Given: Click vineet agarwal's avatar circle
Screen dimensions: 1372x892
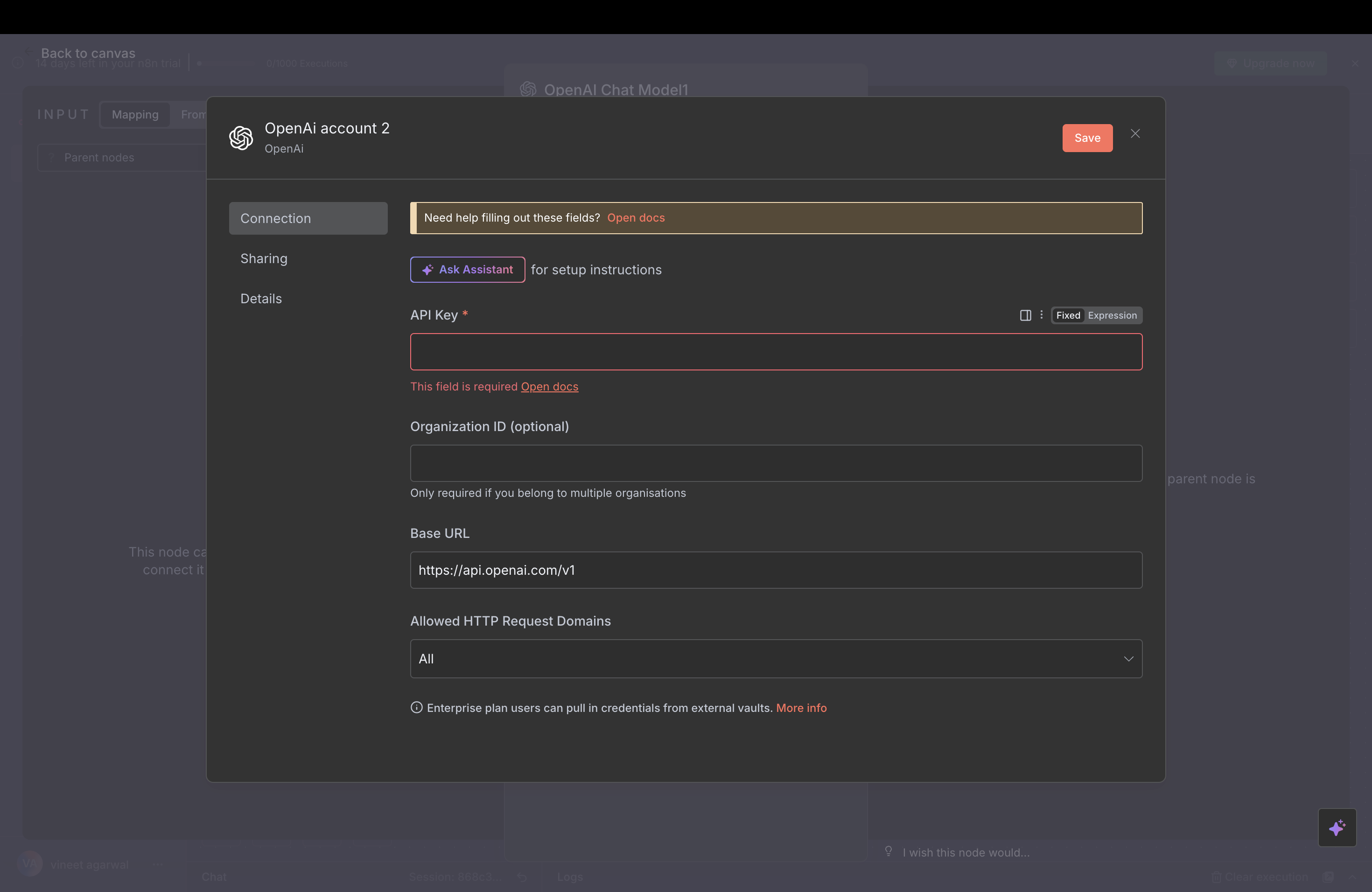Looking at the screenshot, I should tap(30, 864).
